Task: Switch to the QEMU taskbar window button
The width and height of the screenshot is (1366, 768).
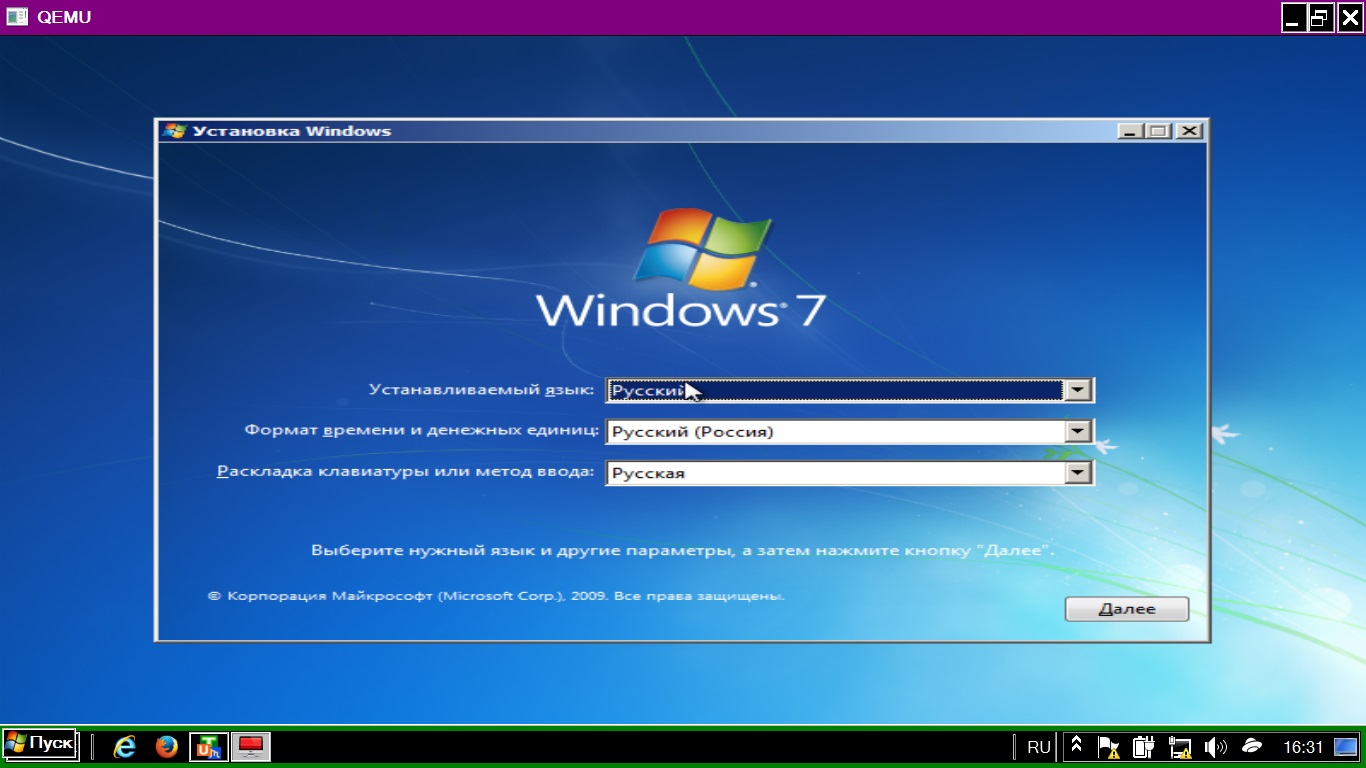Action: pos(250,746)
